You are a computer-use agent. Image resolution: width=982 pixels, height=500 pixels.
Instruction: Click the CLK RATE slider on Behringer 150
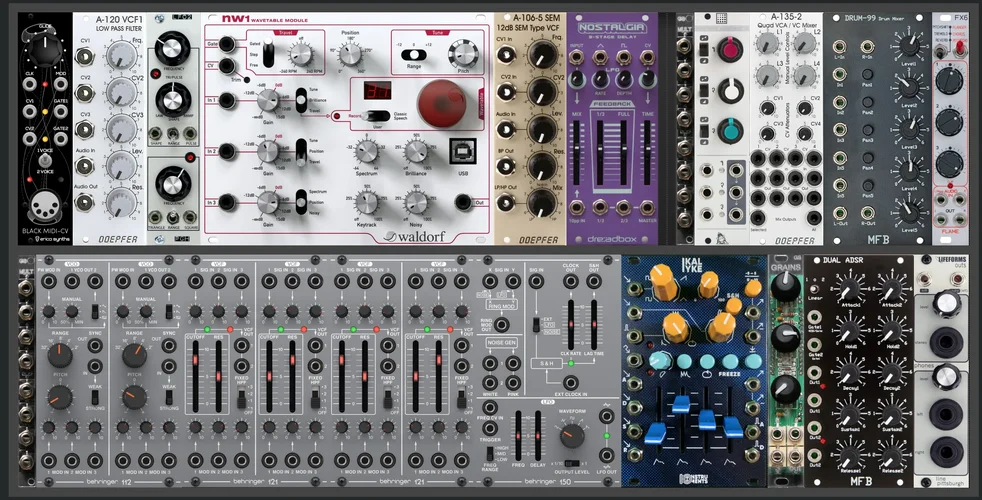click(x=571, y=324)
